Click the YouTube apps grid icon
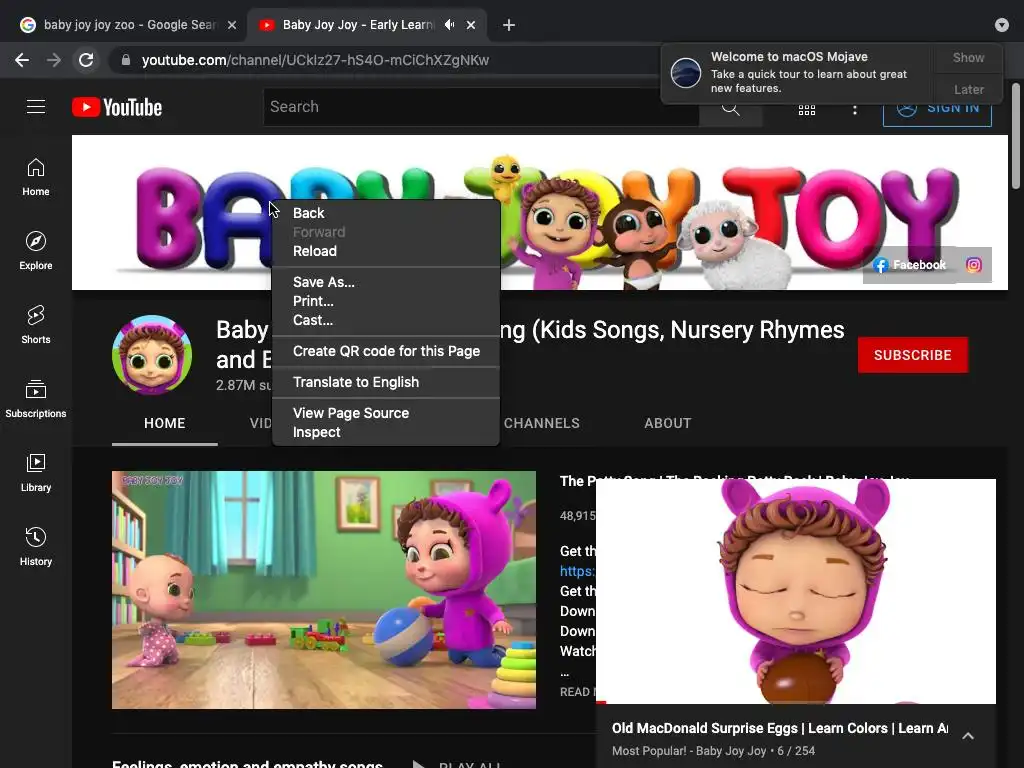This screenshot has height=768, width=1024. 807,110
